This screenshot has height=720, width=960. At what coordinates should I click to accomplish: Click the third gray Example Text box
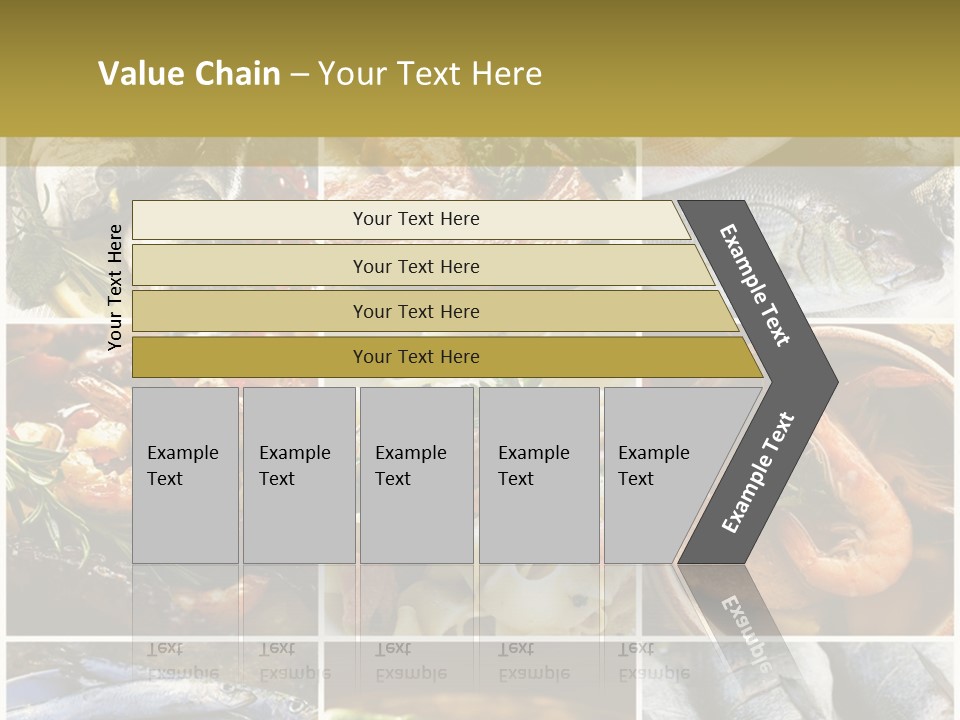click(x=416, y=474)
